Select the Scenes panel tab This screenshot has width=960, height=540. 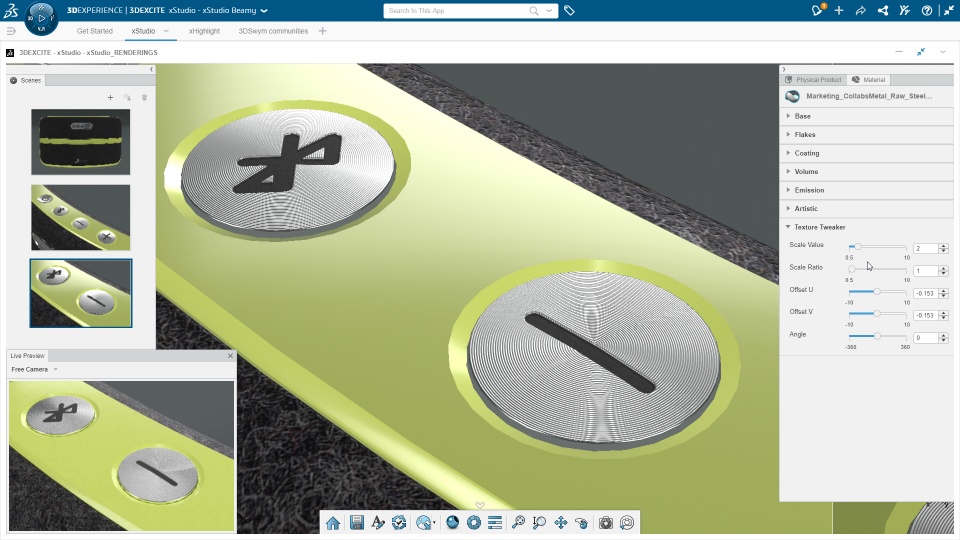click(x=26, y=80)
